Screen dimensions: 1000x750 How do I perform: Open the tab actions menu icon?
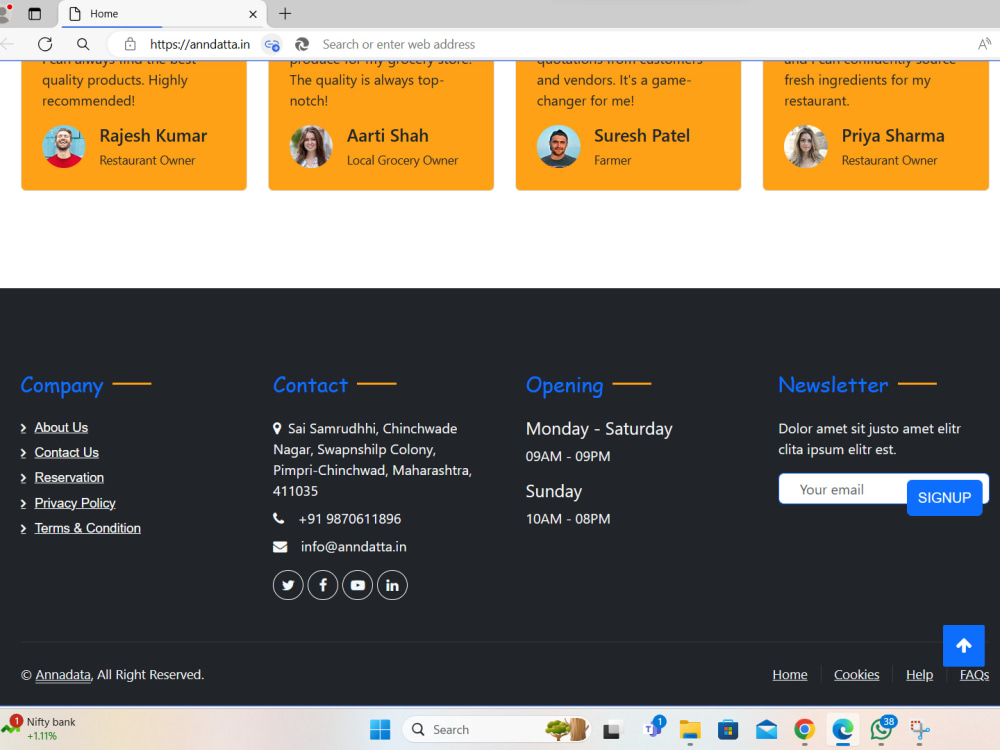[x=34, y=14]
